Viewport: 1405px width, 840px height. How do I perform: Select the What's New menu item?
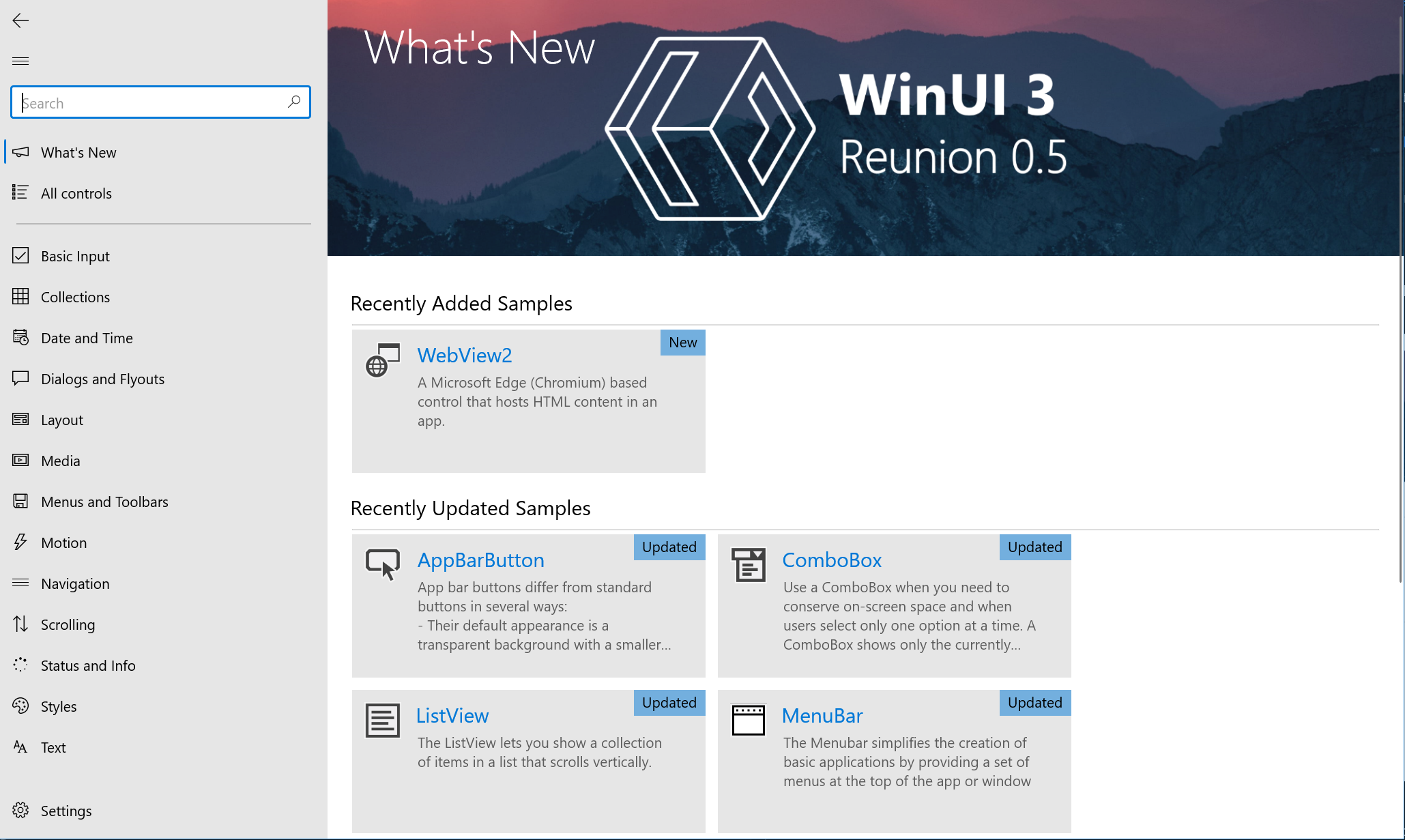point(78,152)
